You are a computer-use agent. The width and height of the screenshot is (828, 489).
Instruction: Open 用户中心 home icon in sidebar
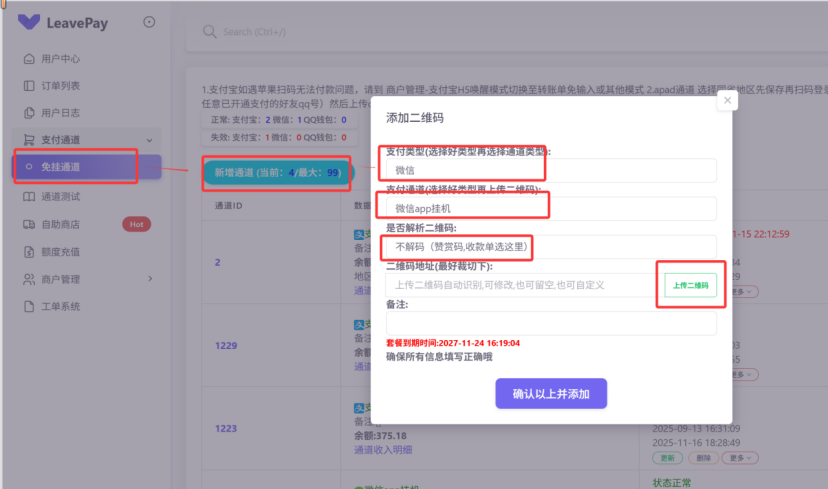[29, 59]
